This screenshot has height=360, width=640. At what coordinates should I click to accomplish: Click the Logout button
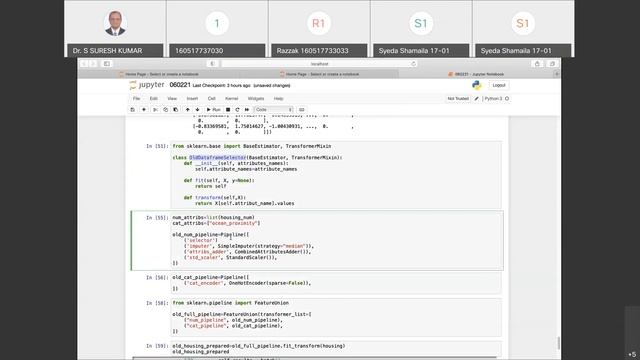pos(499,85)
